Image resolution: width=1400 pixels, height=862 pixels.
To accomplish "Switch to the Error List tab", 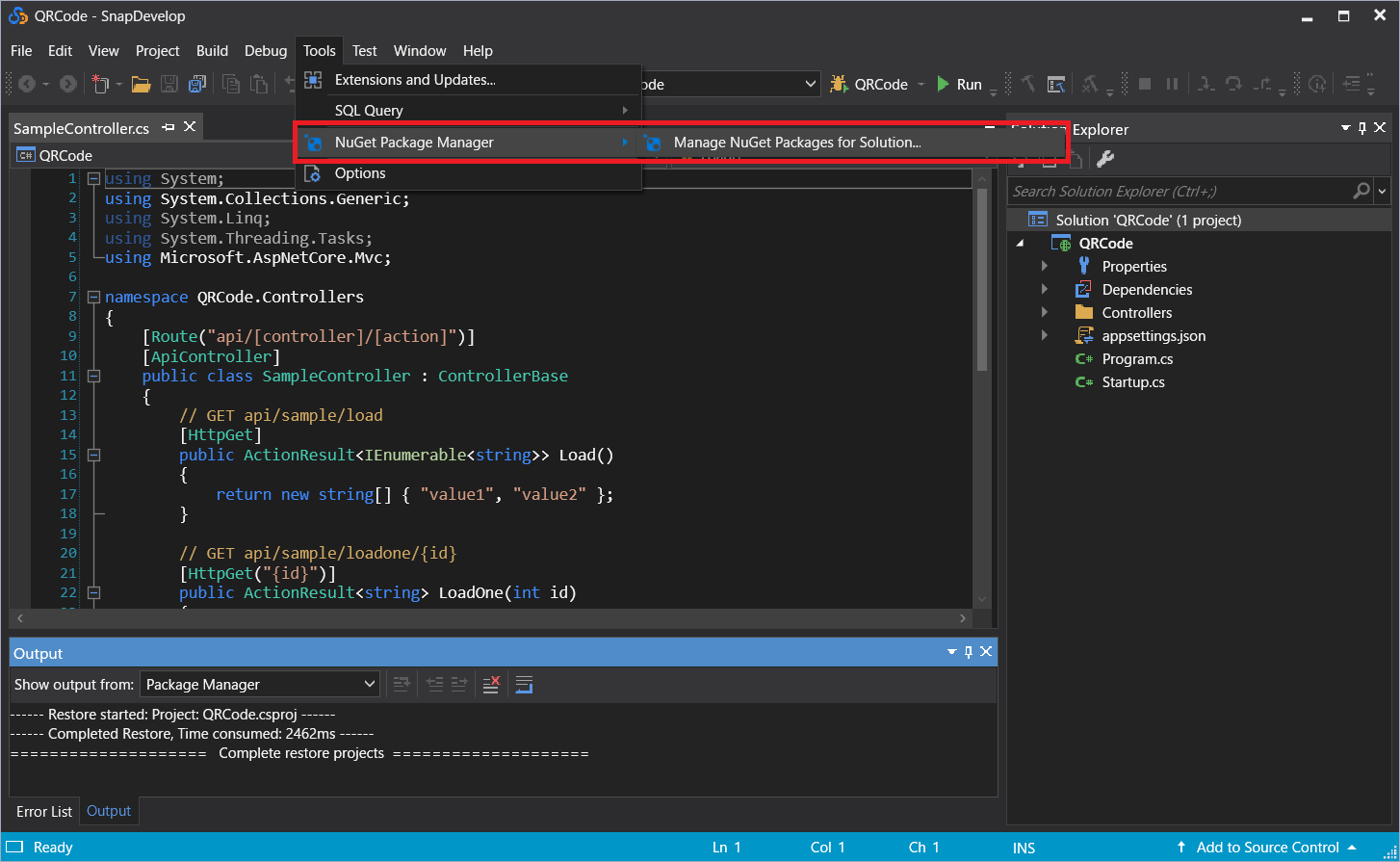I will [42, 811].
